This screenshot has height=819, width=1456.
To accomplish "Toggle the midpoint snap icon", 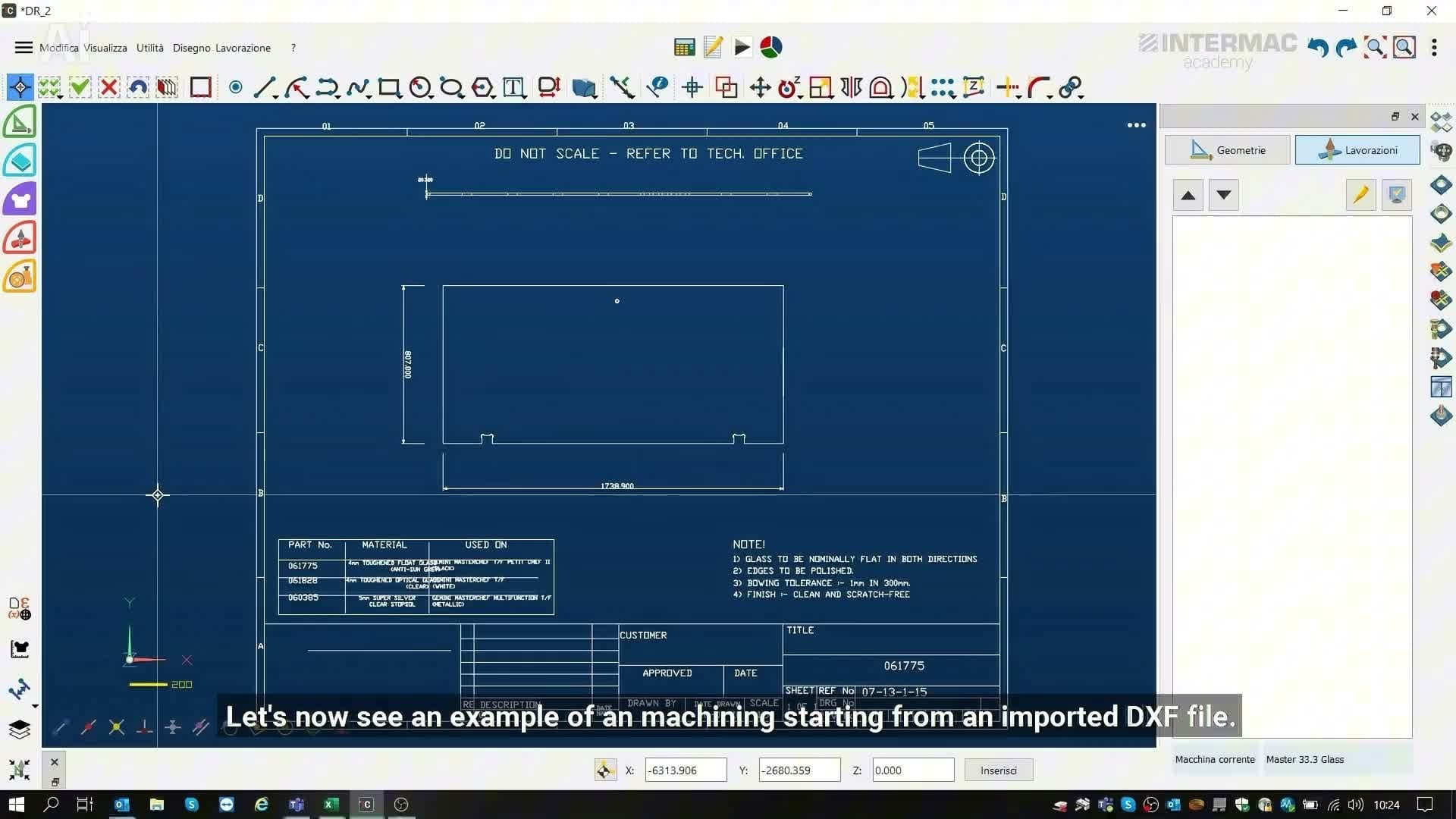I will (x=89, y=727).
